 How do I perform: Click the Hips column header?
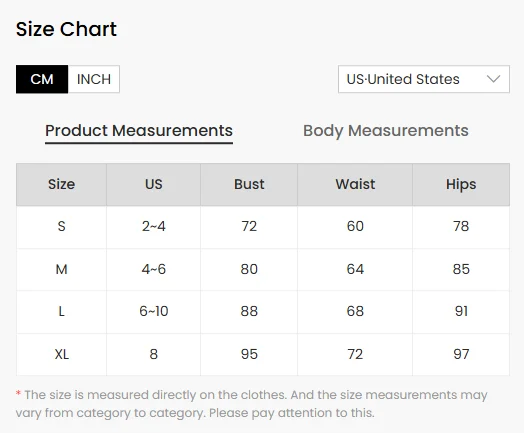(461, 184)
